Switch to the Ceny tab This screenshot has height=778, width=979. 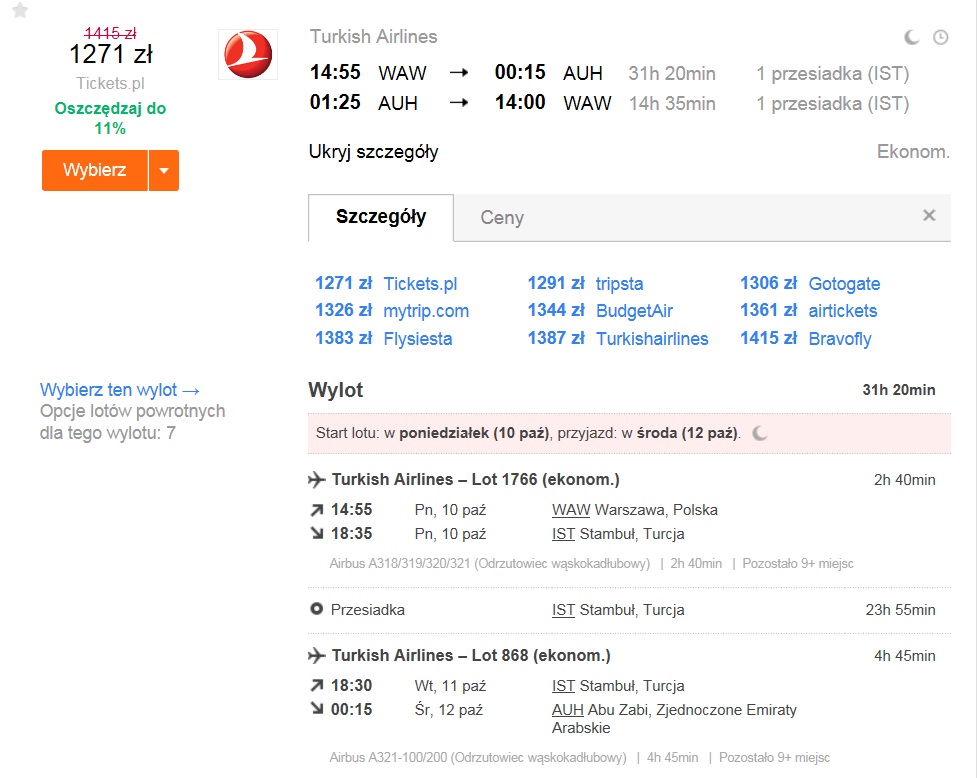[502, 217]
